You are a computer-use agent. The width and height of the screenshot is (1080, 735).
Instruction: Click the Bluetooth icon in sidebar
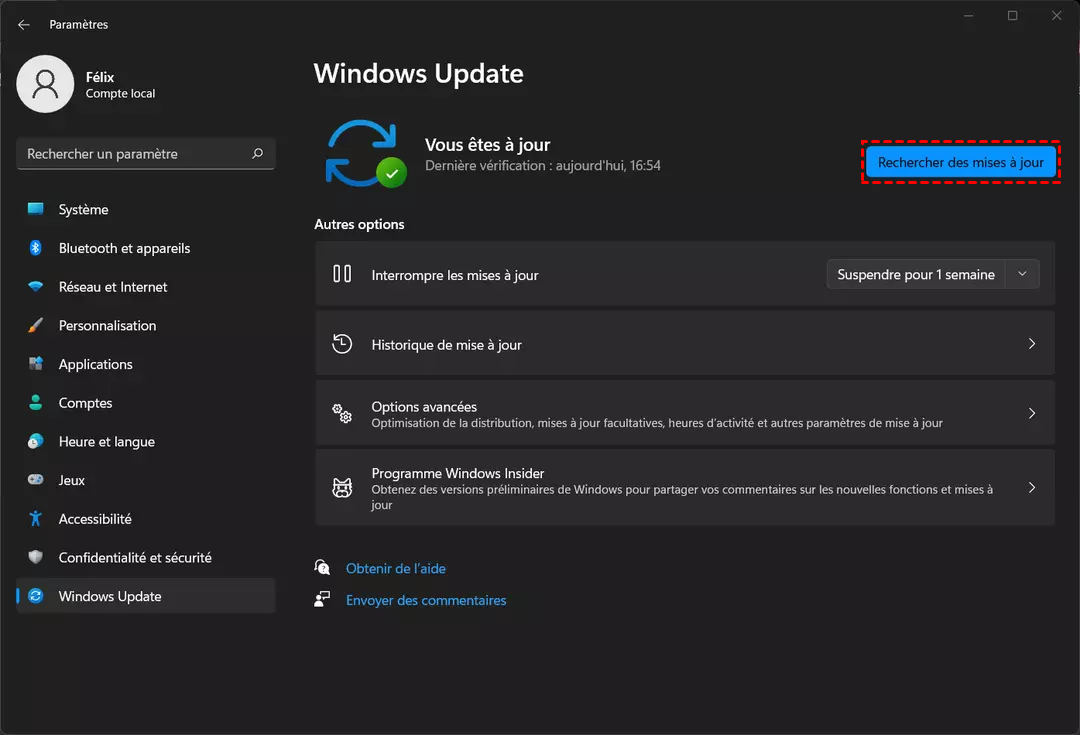tap(35, 247)
